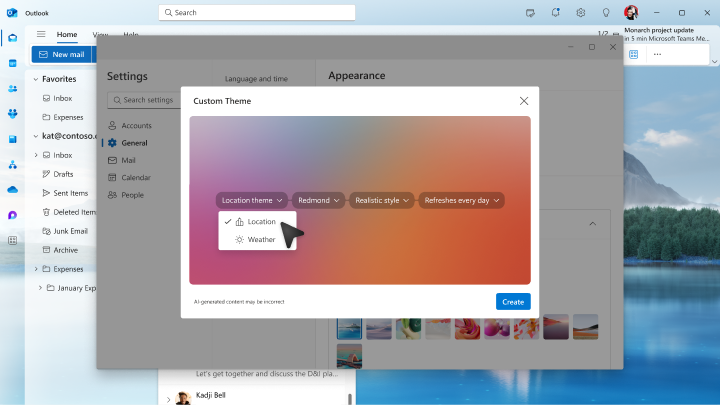Collapse the Favorites folder group
The width and height of the screenshot is (720, 405).
36,79
